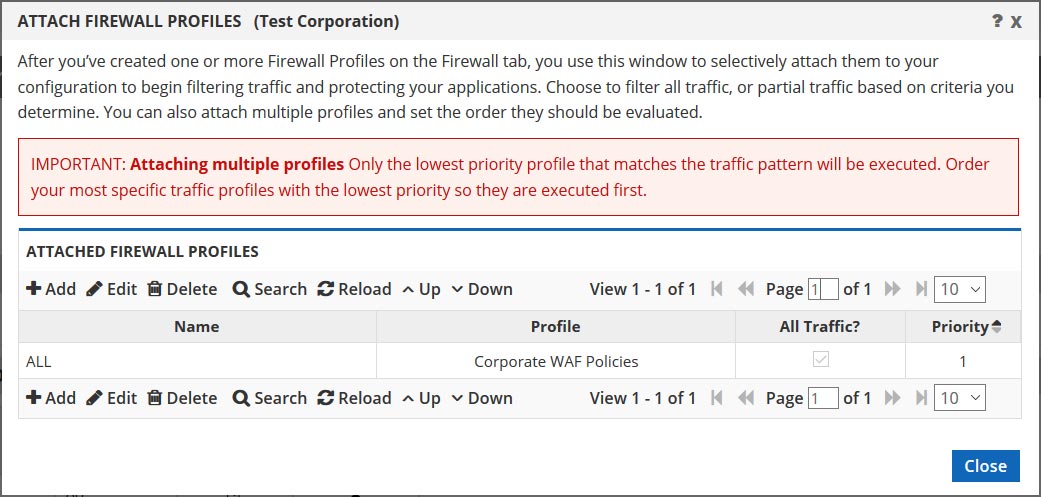Click the Profile column header
Screen dimensions: 1041x497
pyautogui.click(x=556, y=326)
